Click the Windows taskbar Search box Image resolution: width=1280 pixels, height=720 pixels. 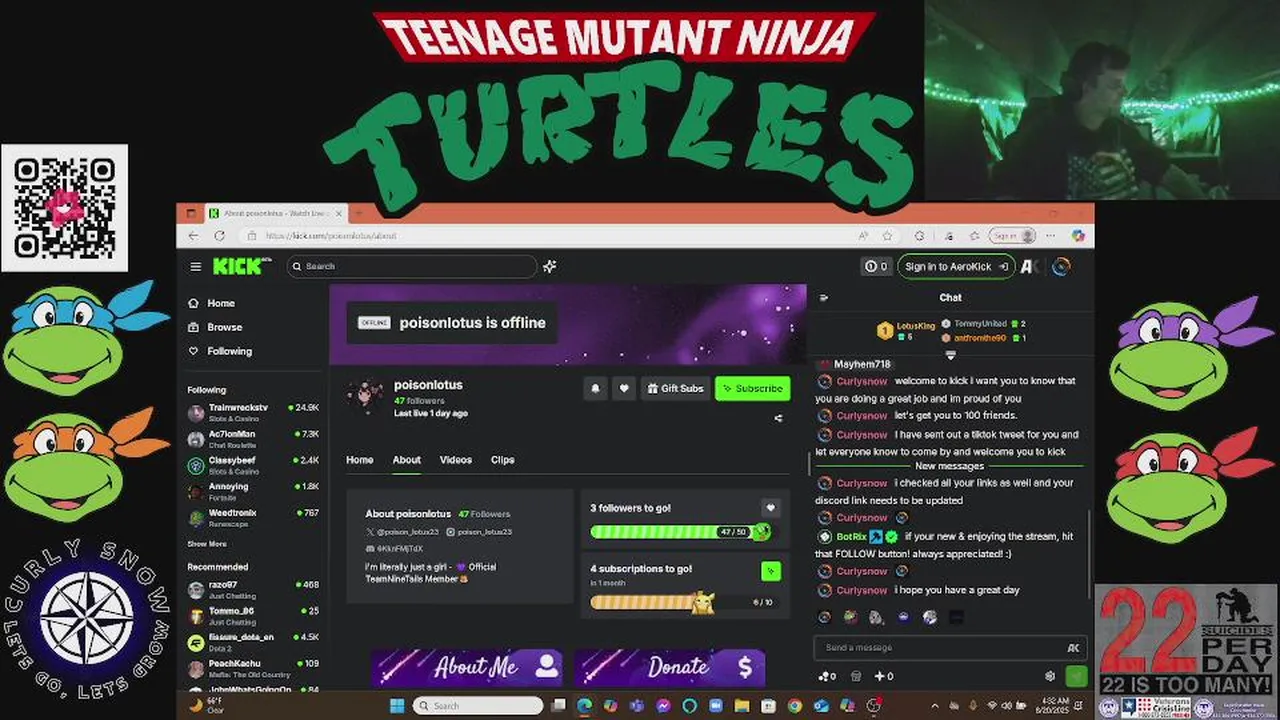click(x=478, y=706)
